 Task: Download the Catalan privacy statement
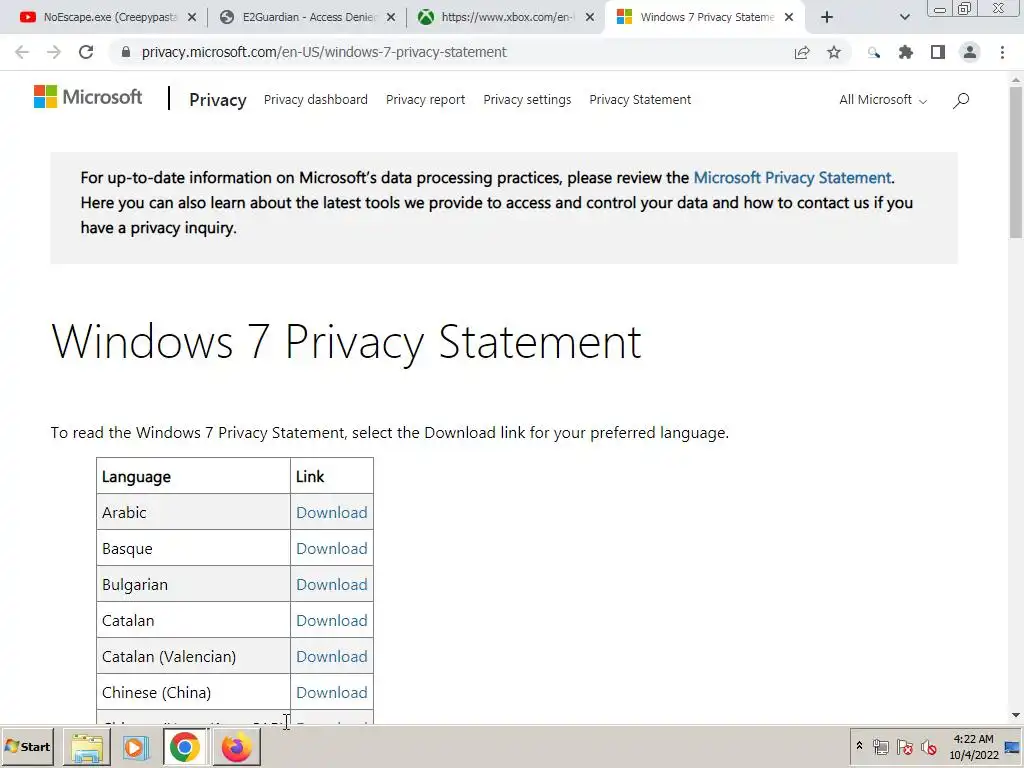(x=332, y=620)
